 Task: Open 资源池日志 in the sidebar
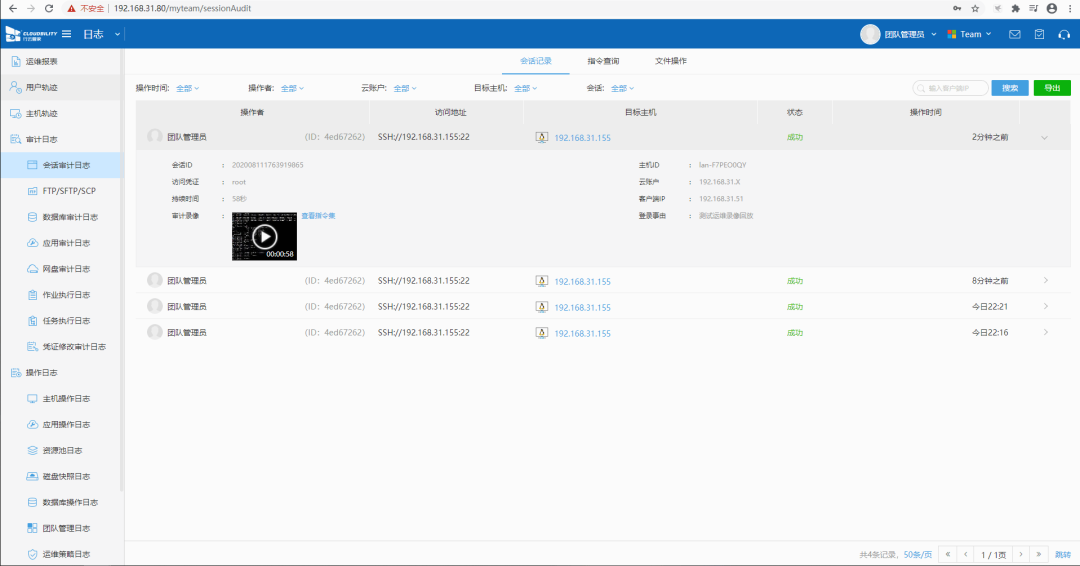point(62,450)
